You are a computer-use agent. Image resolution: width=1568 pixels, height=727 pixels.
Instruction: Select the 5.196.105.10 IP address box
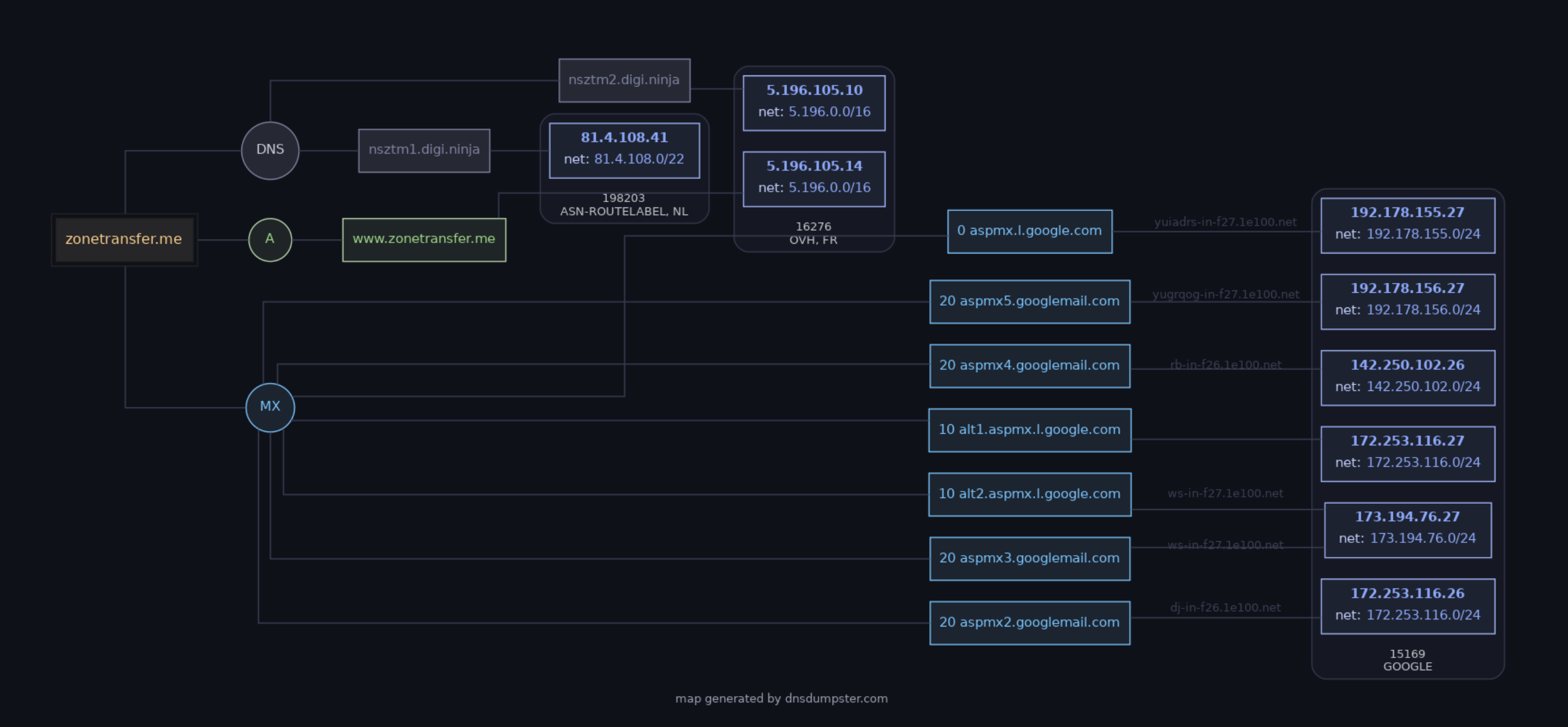(x=814, y=103)
